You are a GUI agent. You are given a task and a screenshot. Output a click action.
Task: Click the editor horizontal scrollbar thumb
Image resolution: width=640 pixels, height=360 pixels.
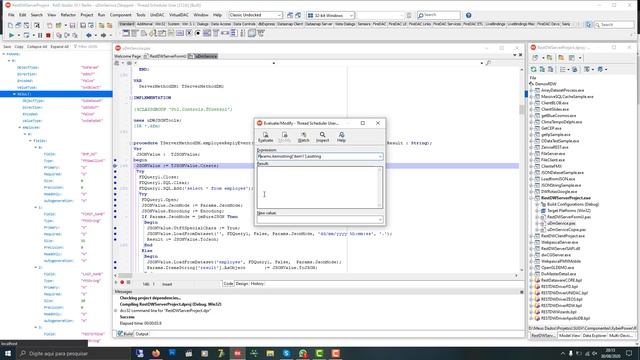pyautogui.click(x=125, y=276)
